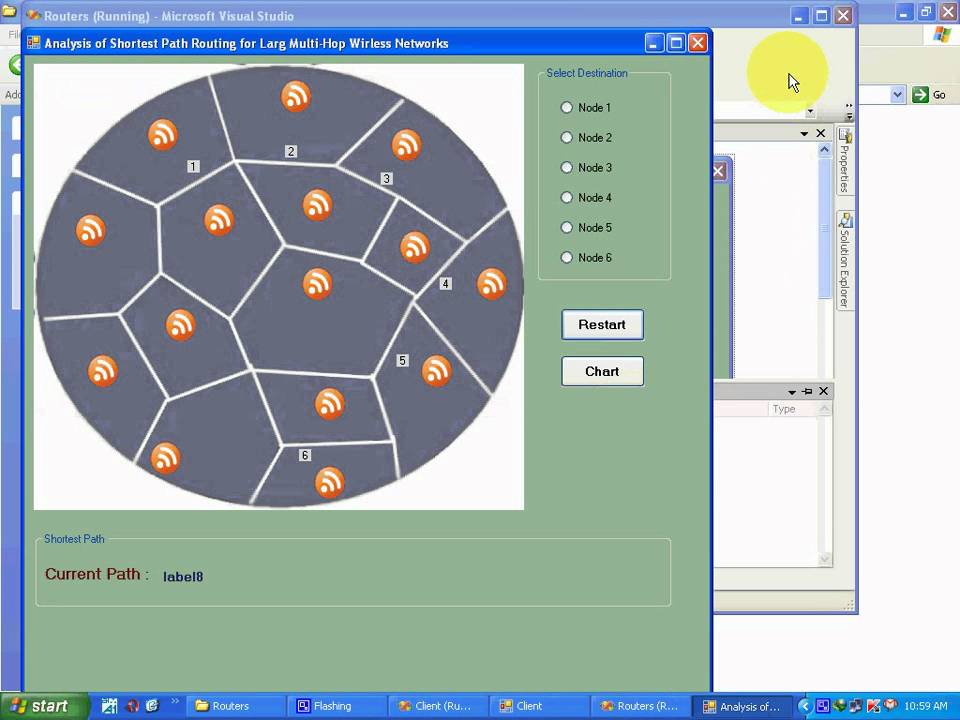
Task: Click router icon right of label 4
Action: point(492,284)
